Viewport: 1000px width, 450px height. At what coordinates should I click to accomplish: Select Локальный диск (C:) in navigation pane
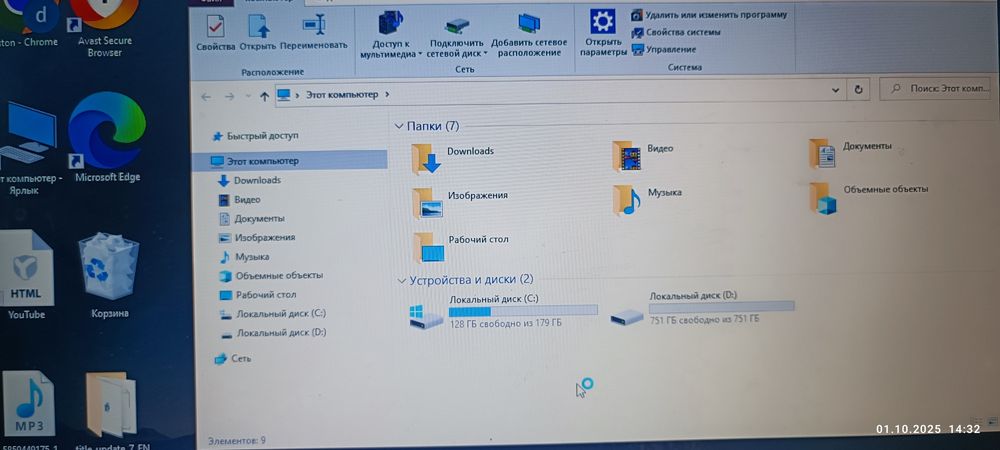(x=272, y=314)
